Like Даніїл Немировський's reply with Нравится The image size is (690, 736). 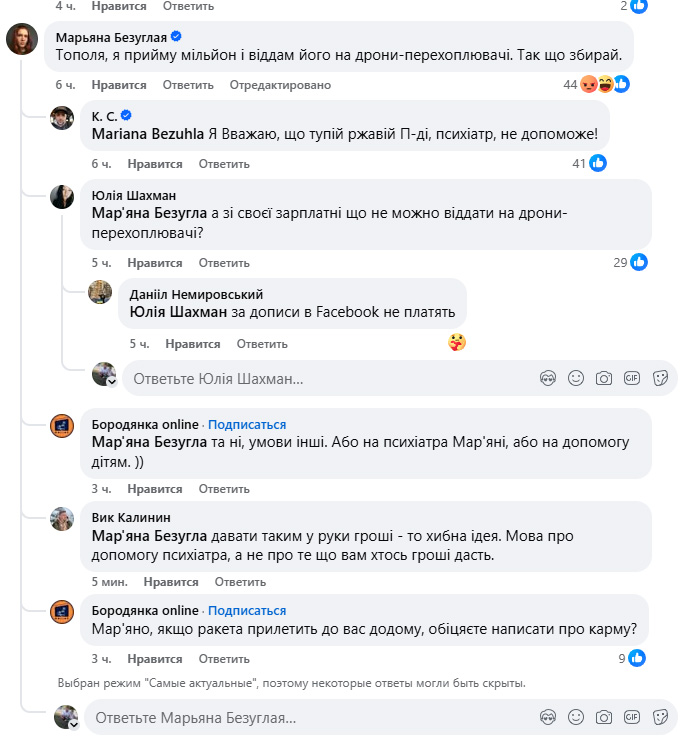192,344
